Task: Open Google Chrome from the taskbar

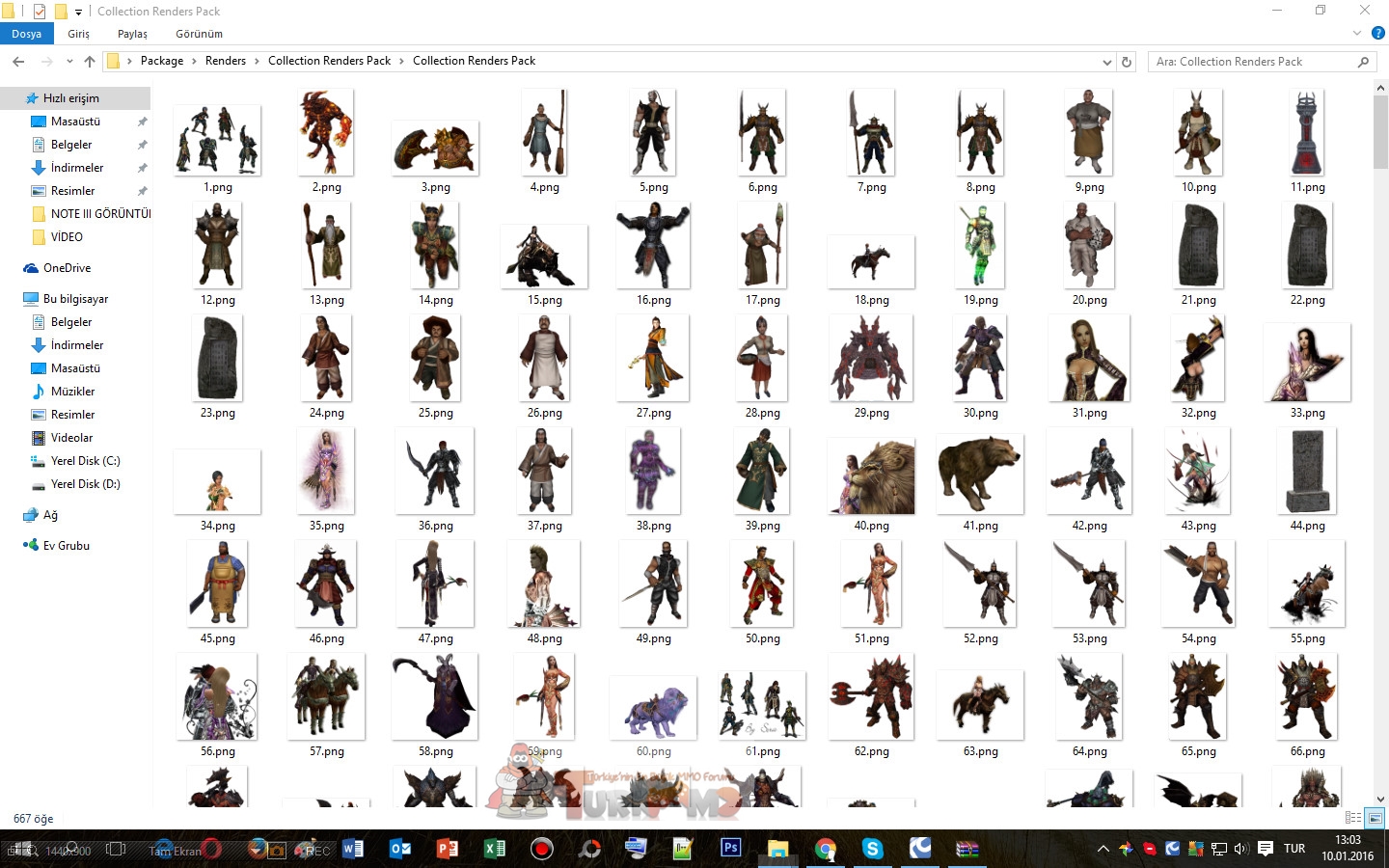Action: pyautogui.click(x=826, y=849)
